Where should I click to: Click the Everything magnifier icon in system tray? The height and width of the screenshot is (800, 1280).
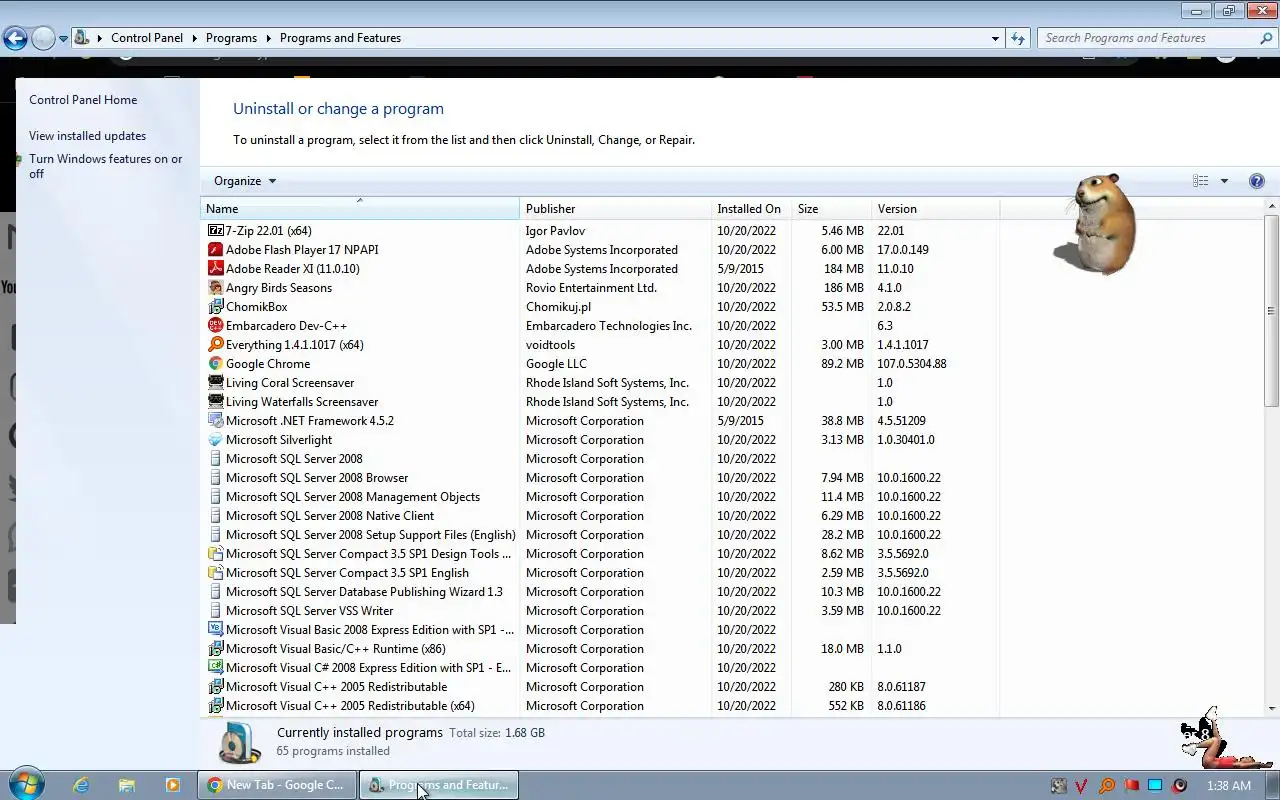1107,786
